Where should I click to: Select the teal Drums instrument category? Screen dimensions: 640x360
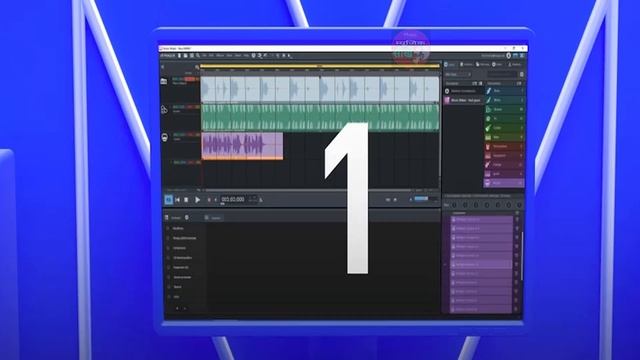pos(504,109)
